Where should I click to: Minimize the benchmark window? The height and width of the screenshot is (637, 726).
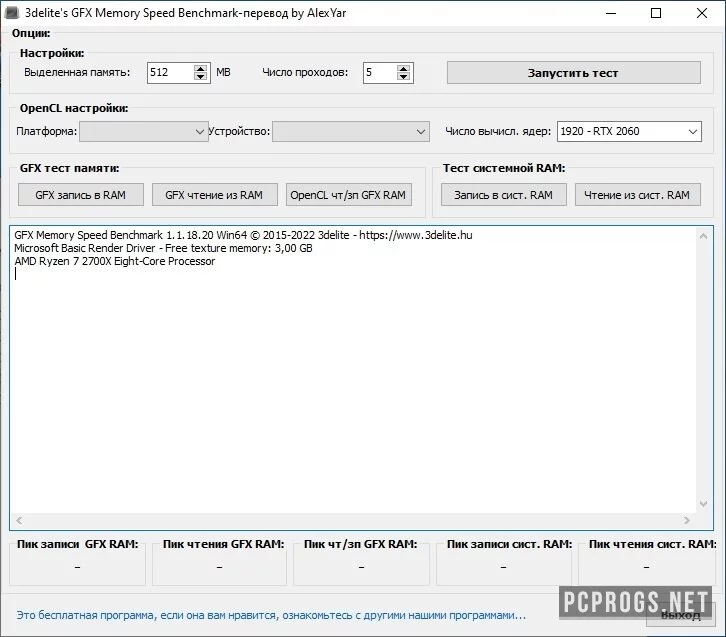[611, 13]
